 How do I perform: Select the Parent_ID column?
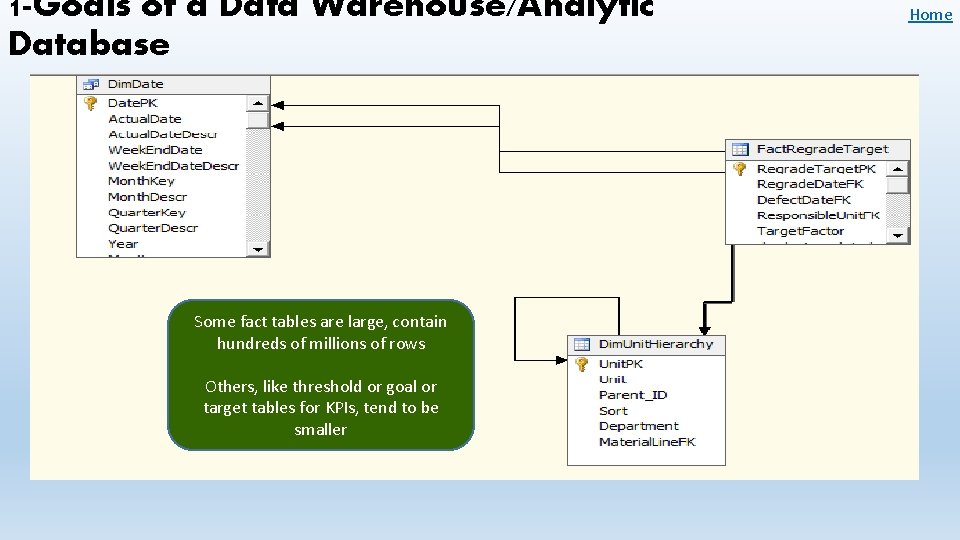[633, 395]
